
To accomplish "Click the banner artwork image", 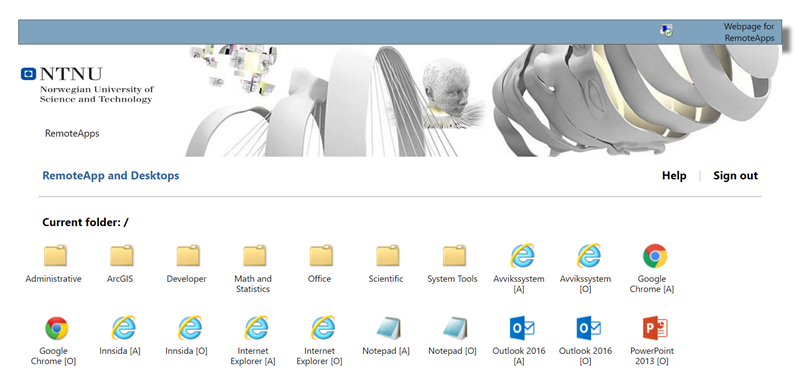I will 482,100.
